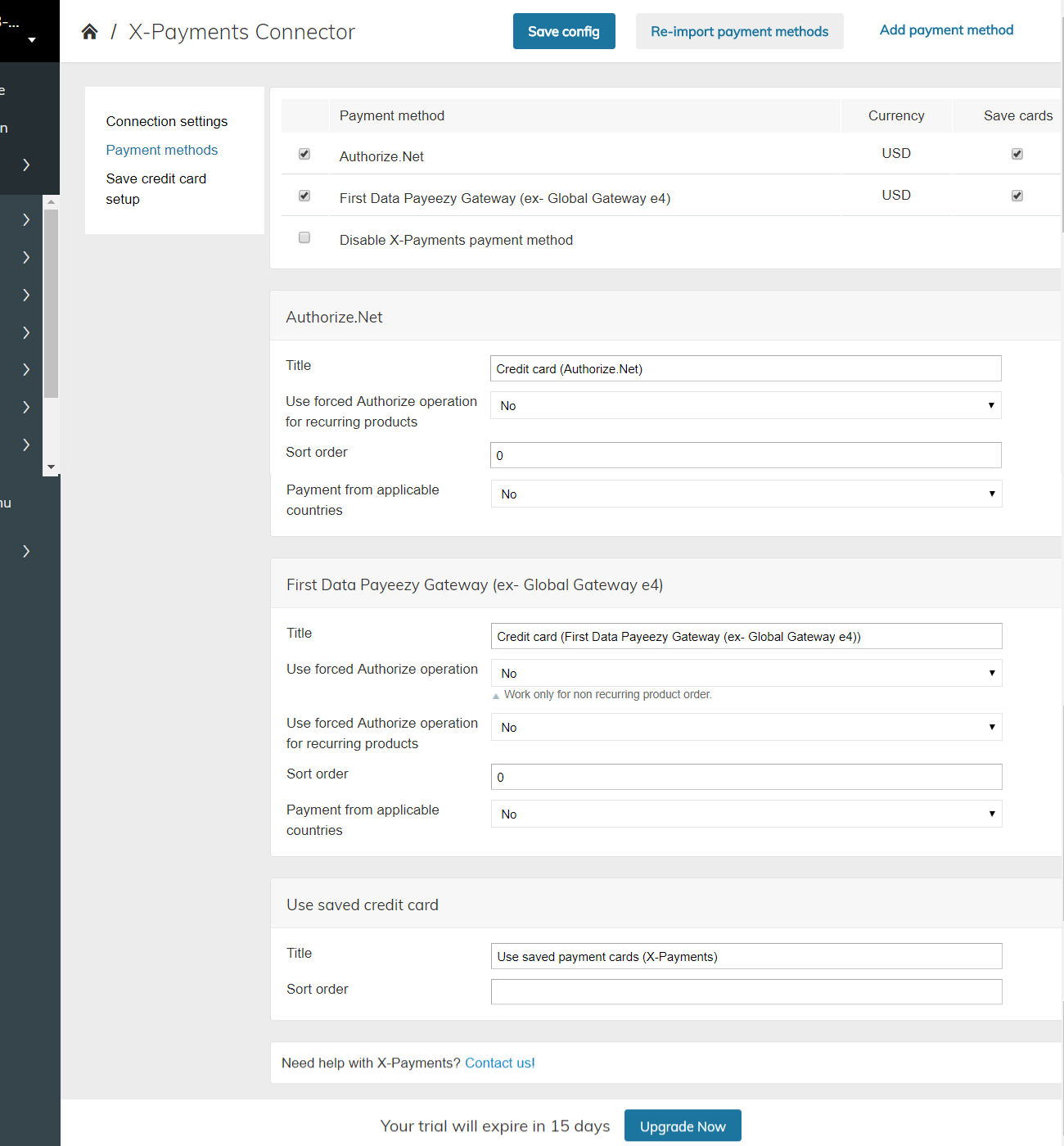Viewport: 1064px width, 1146px height.
Task: Click First Data Payeezy Sort order field
Action: point(746,777)
